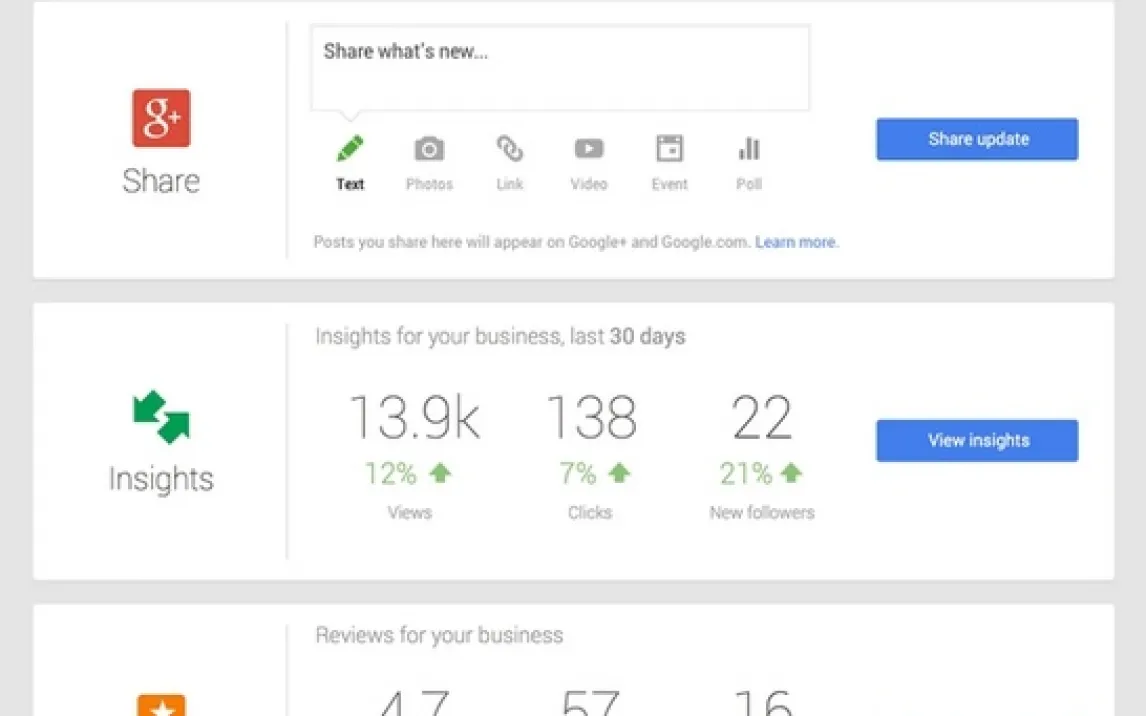
Task: Select the Link chain icon
Action: click(510, 150)
